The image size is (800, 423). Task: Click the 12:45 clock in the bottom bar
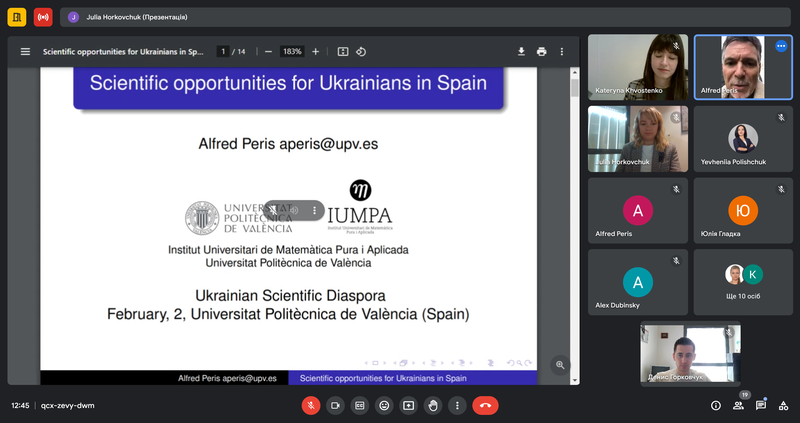[20, 406]
